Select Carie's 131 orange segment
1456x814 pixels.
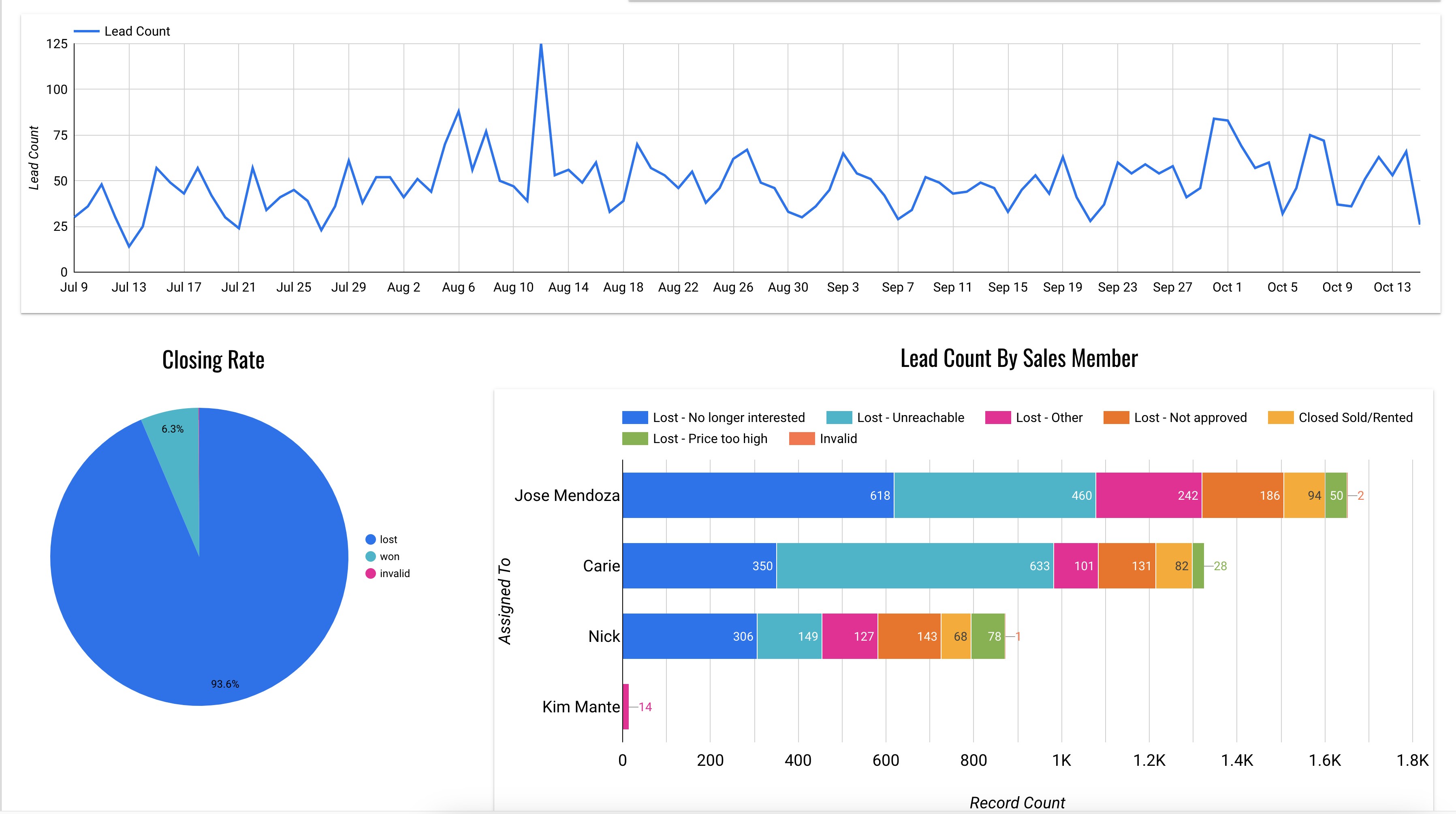tap(1127, 566)
